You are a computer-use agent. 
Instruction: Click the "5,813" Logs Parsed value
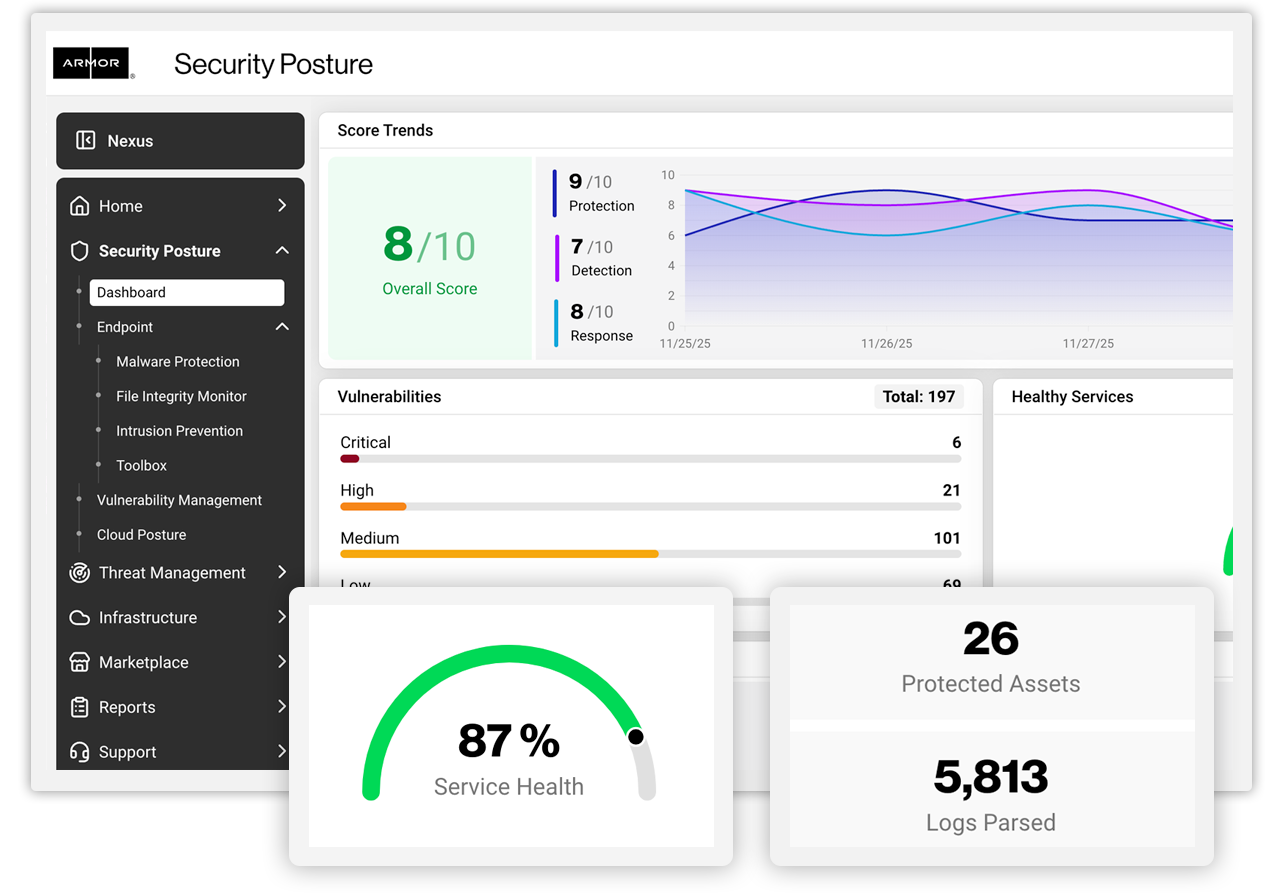[991, 777]
